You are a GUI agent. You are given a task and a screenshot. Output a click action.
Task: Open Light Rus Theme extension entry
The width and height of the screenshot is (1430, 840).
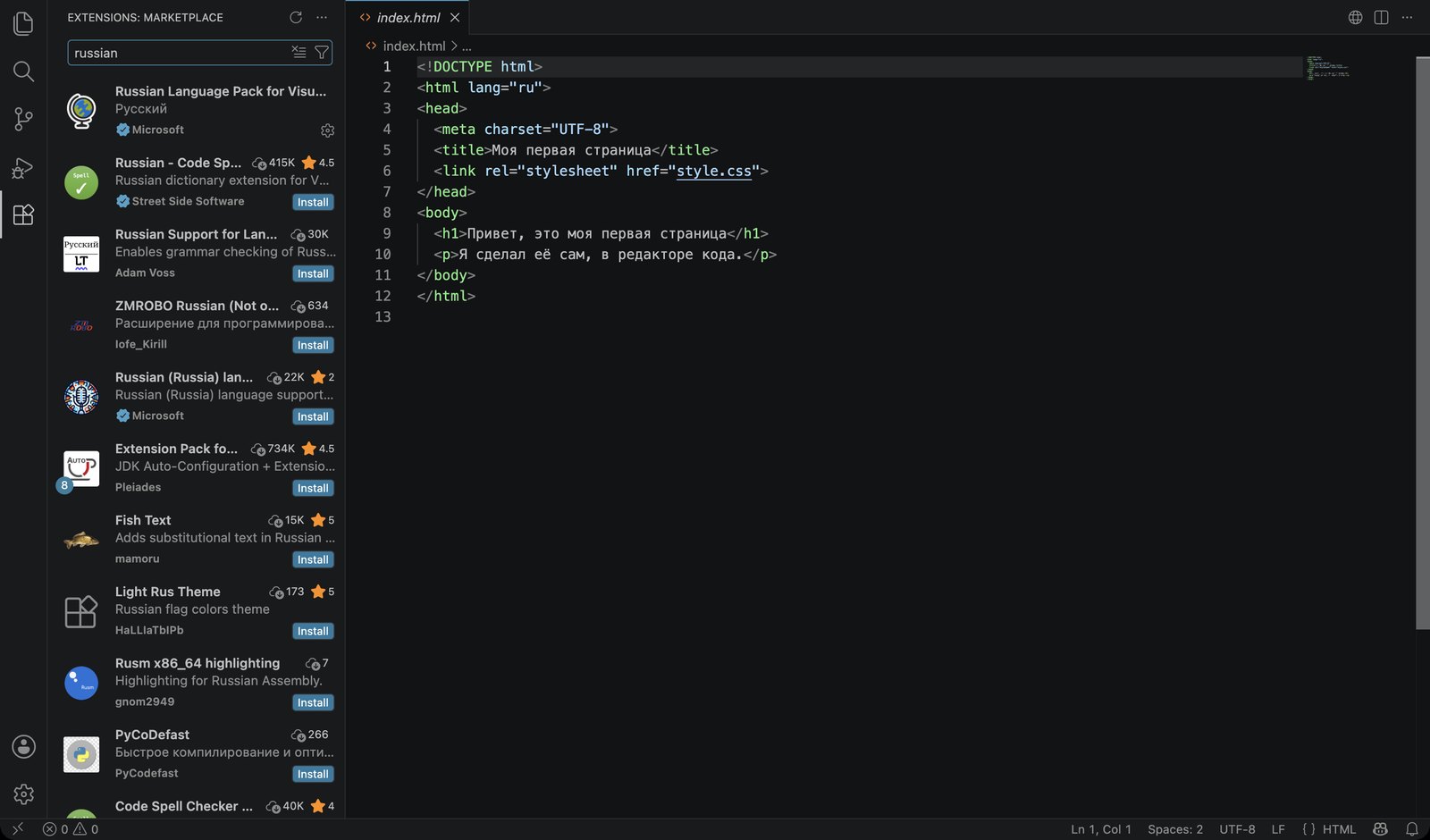[197, 611]
